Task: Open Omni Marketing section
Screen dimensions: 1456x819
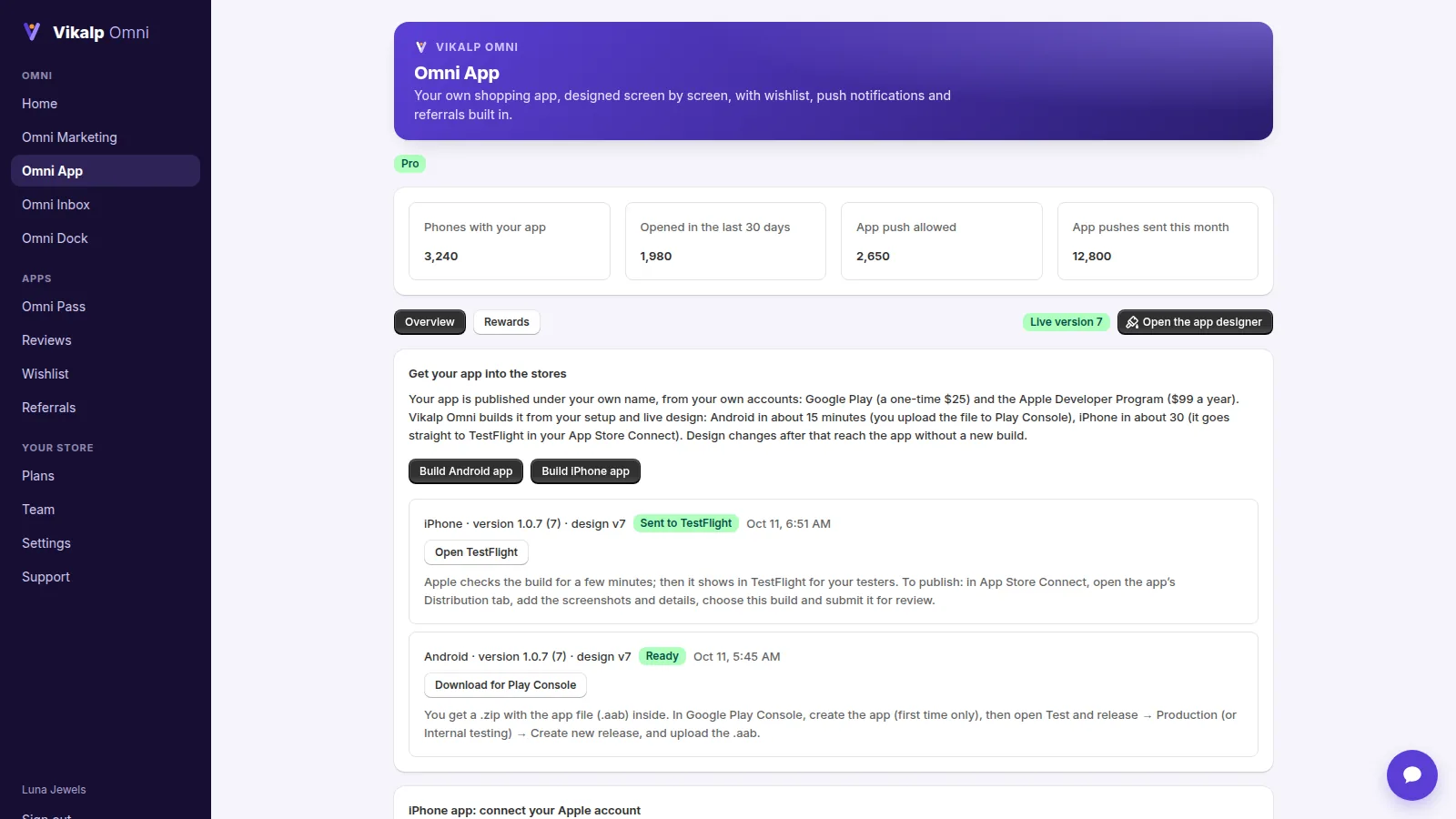Action: [x=106, y=137]
